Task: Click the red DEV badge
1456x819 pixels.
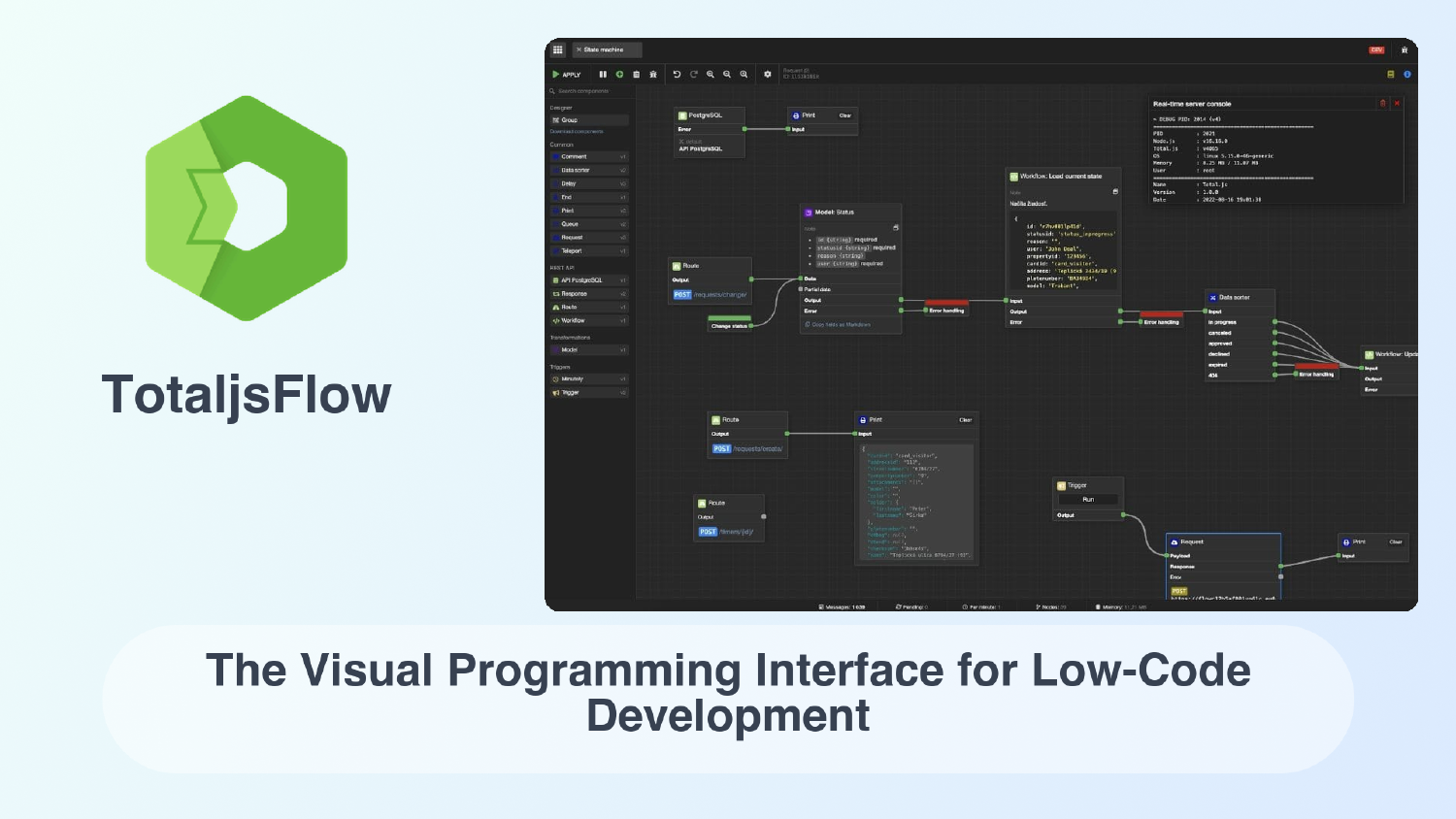Action: tap(1376, 50)
